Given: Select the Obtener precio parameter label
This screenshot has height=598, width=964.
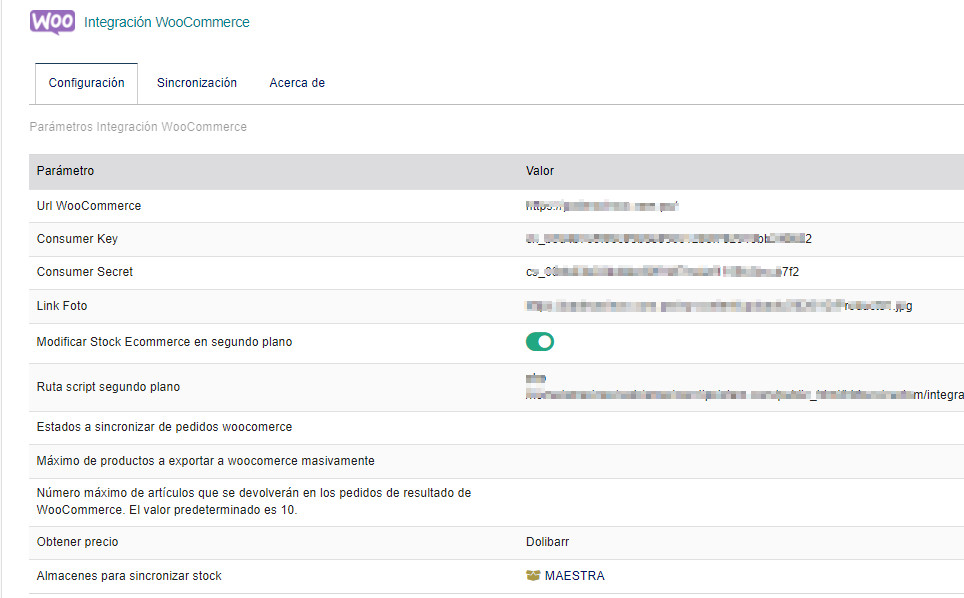Looking at the screenshot, I should 77,542.
